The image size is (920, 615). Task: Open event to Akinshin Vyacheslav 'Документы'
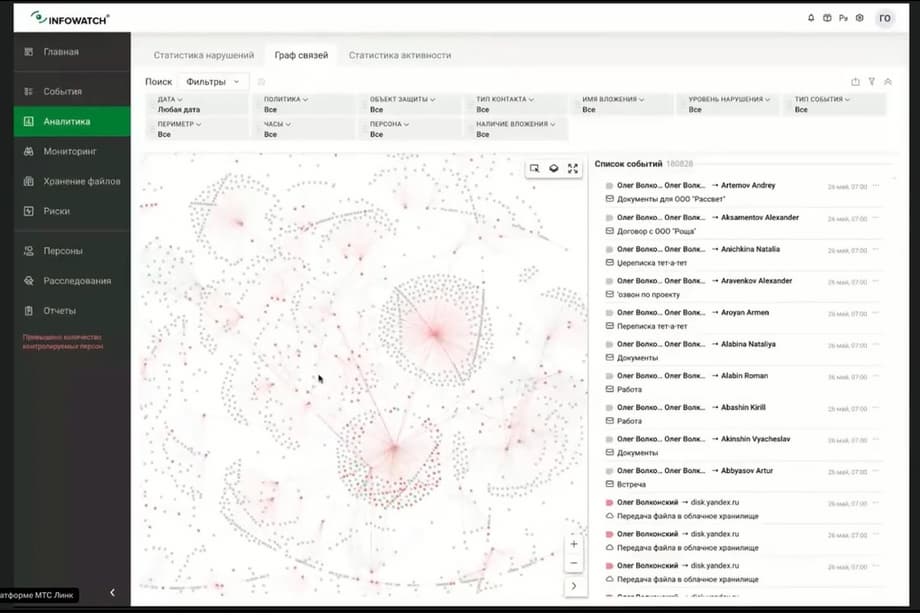742,446
